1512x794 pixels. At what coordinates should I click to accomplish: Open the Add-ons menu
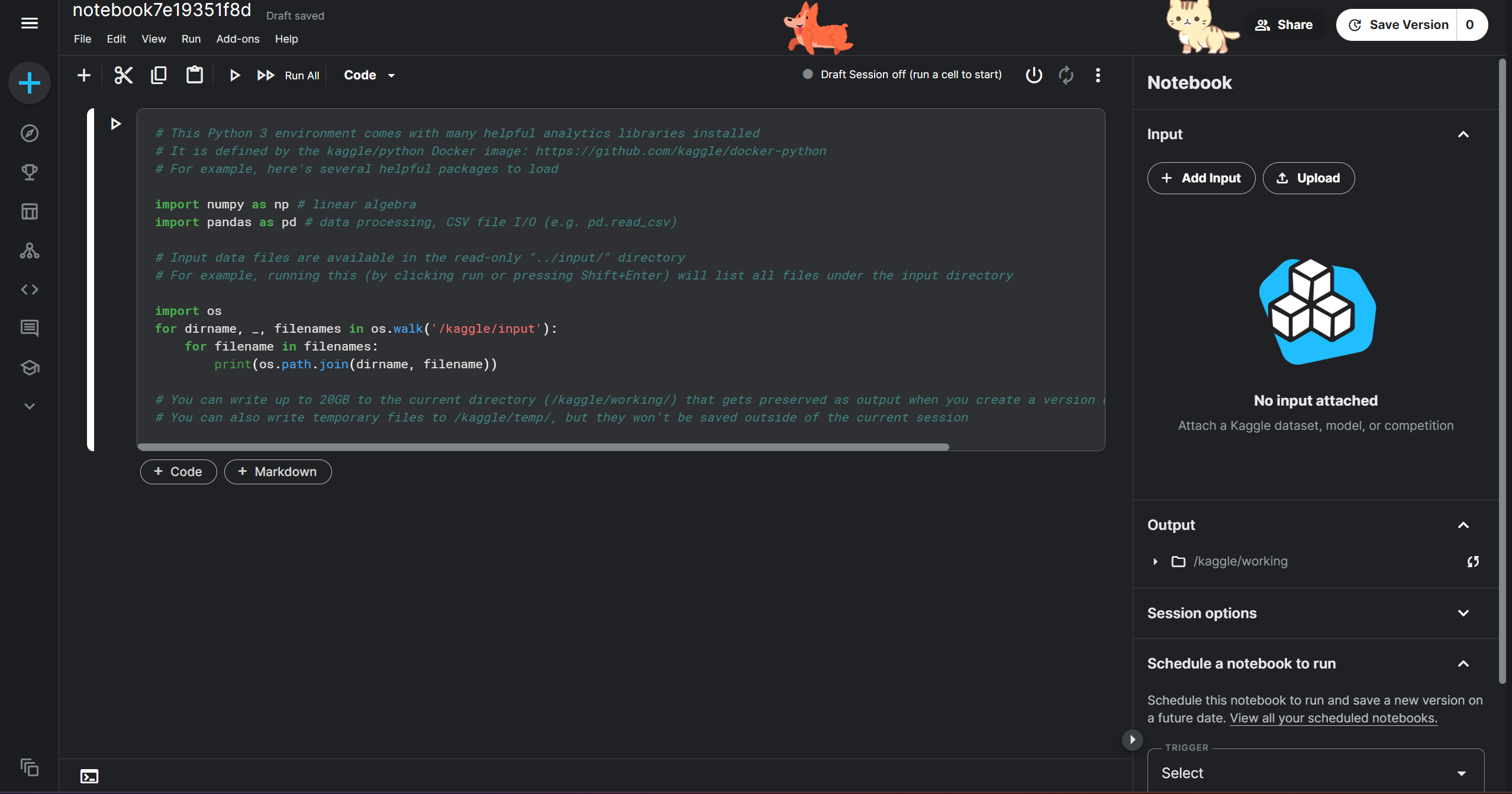point(237,39)
